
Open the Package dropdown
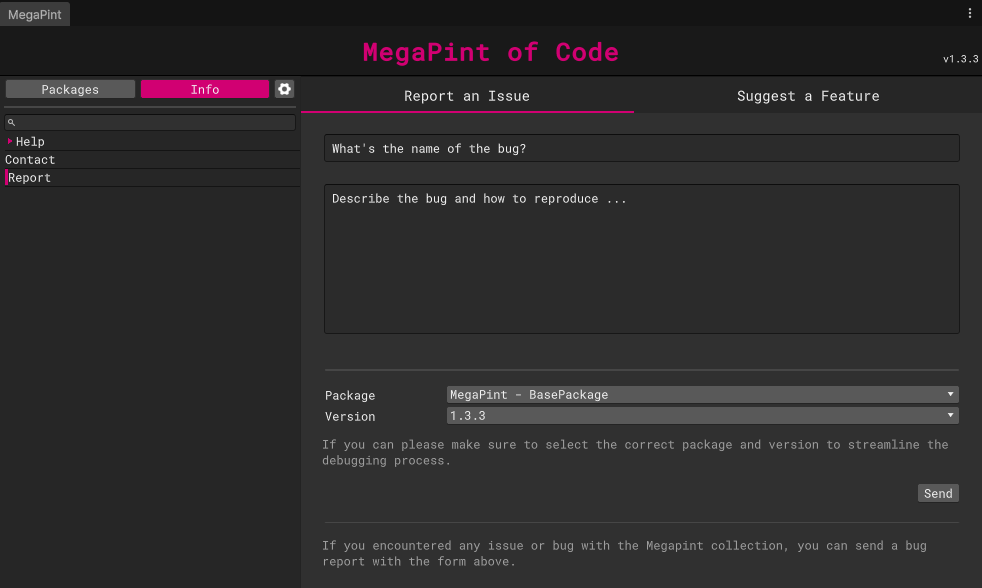702,395
